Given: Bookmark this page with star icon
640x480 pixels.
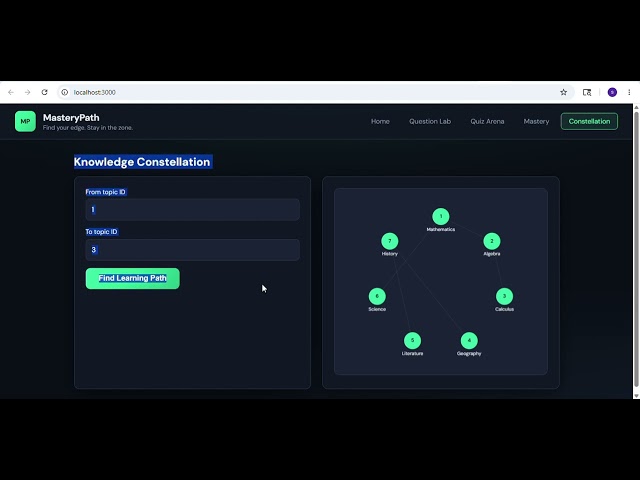Looking at the screenshot, I should click(563, 92).
